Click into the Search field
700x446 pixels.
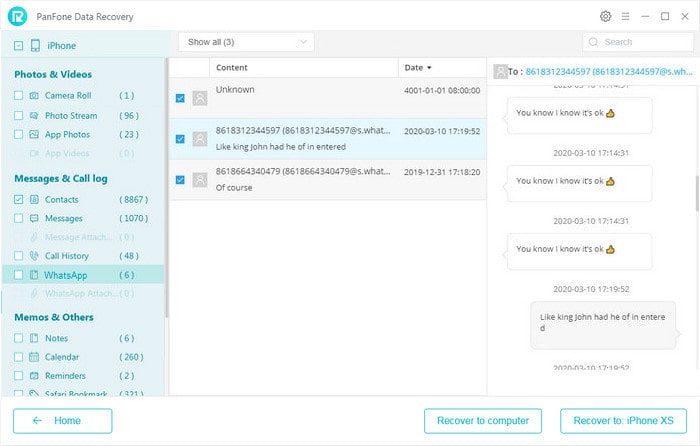pos(638,42)
